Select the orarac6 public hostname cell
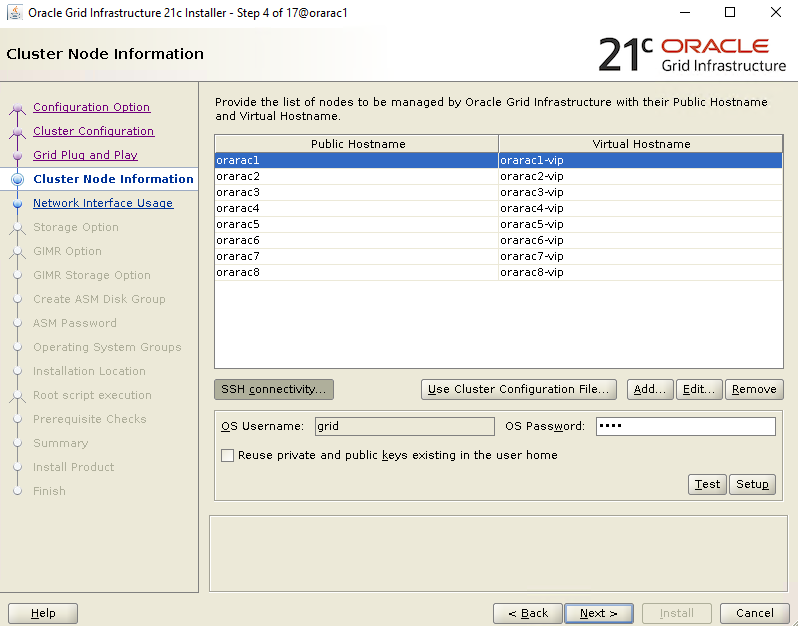This screenshot has height=626, width=798. [x=356, y=240]
